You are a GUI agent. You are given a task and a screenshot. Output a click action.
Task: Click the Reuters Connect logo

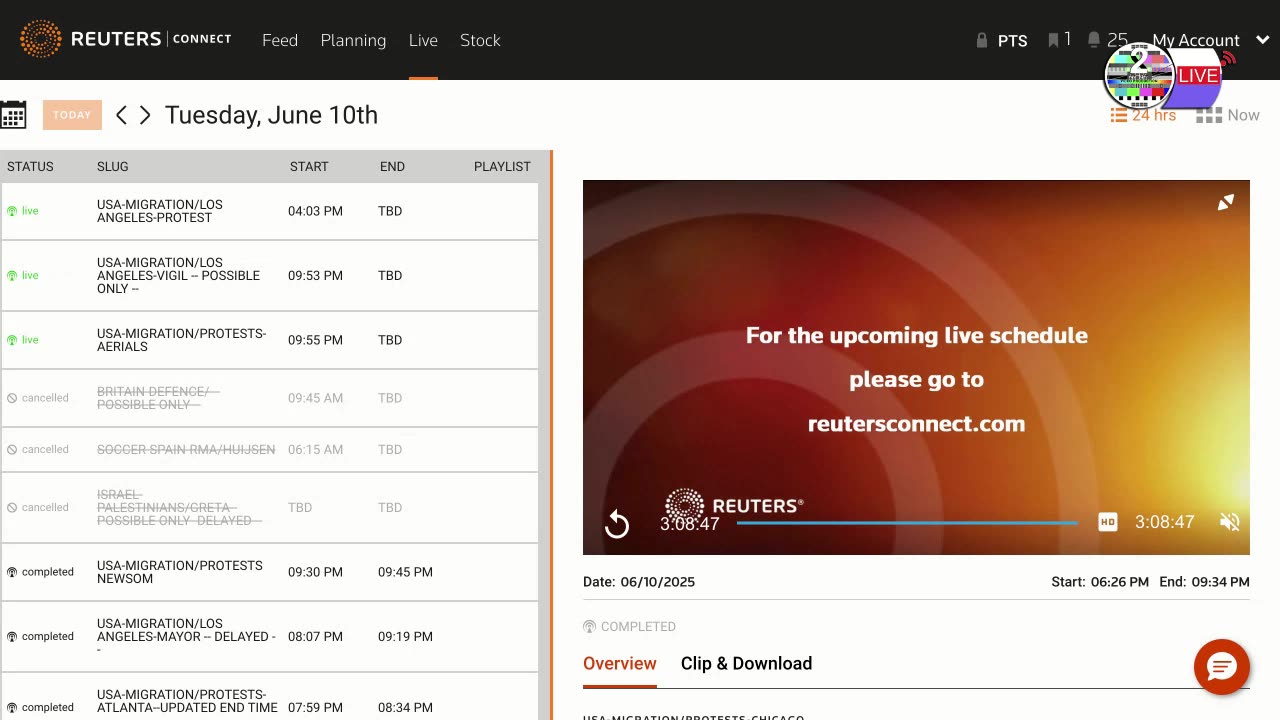pyautogui.click(x=126, y=40)
